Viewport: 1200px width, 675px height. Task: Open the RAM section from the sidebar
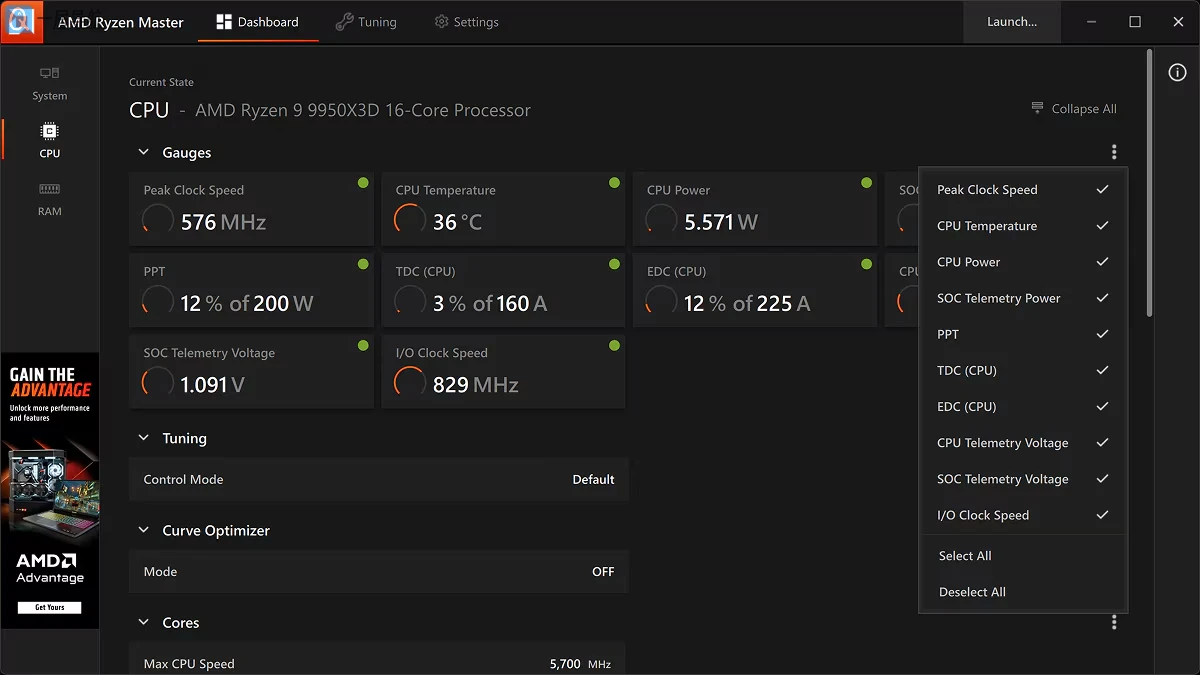(49, 199)
